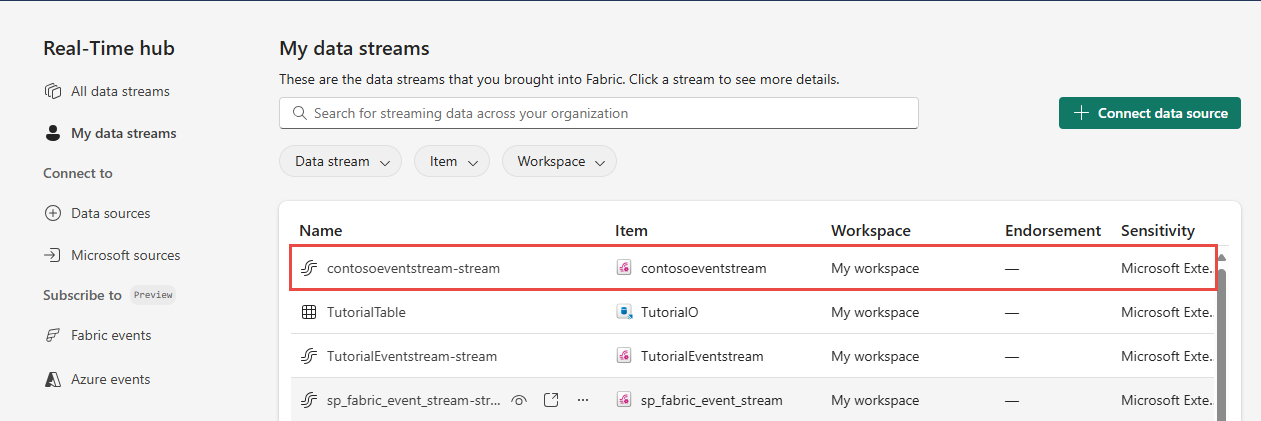Image resolution: width=1261 pixels, height=421 pixels.
Task: Click the Fabric events icon
Action: coord(53,335)
